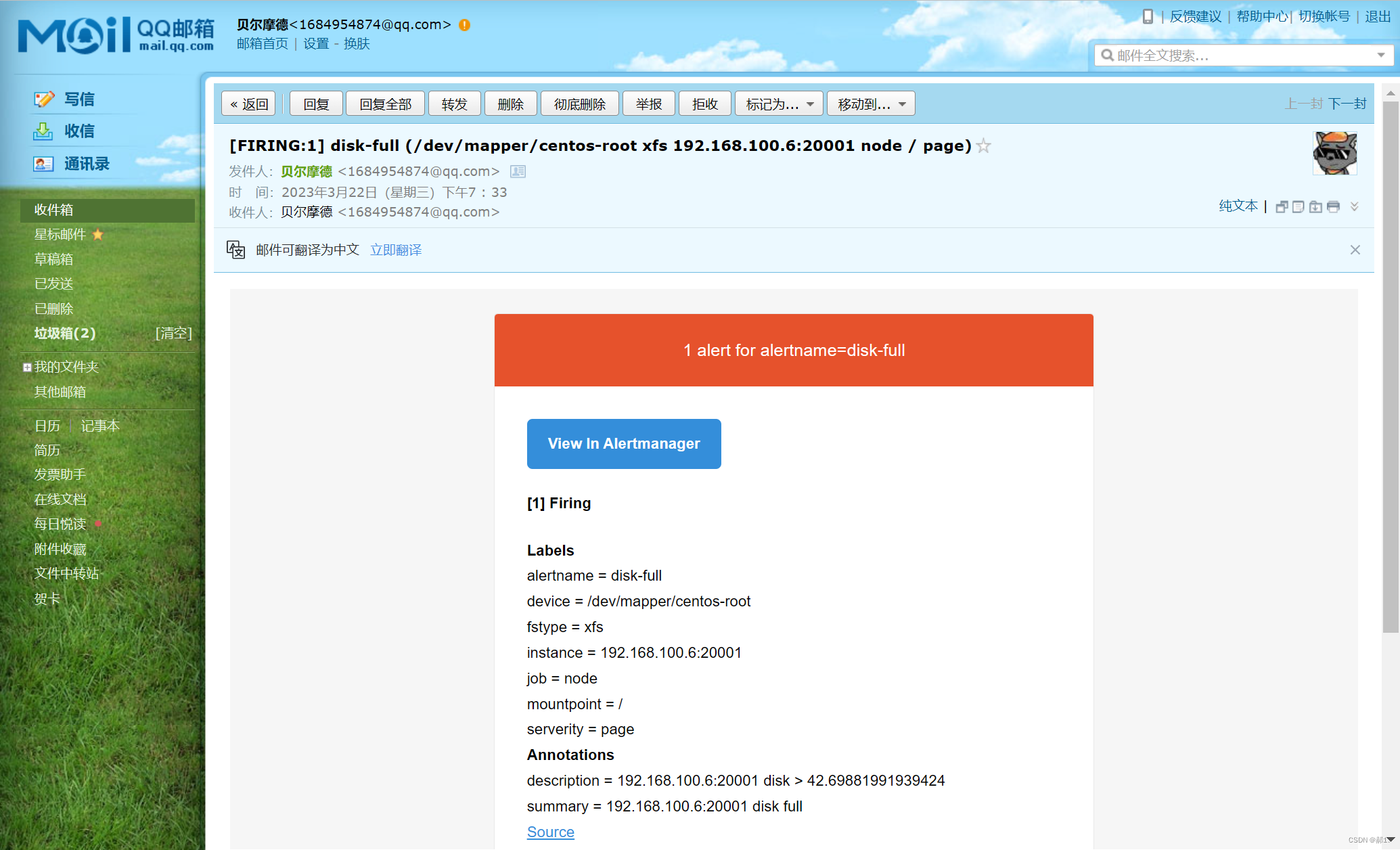The height and width of the screenshot is (850, 1400).
Task: Star this email with the star toggle
Action: 984,146
